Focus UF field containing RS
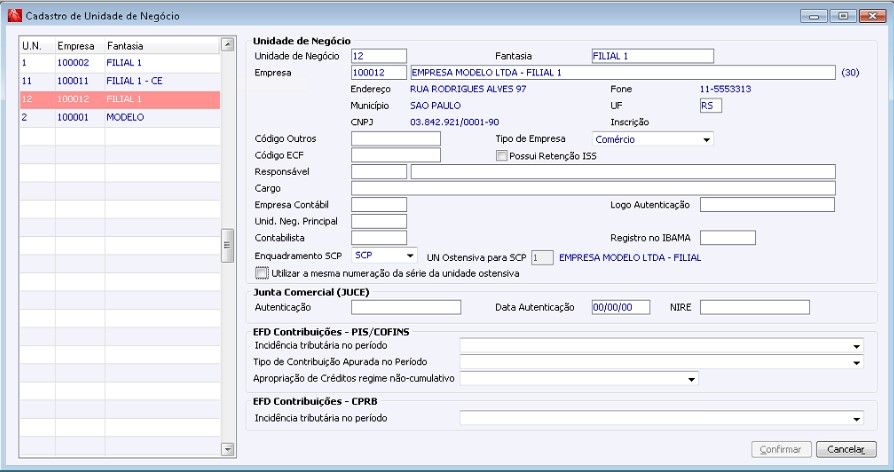This screenshot has width=894, height=472. coord(710,105)
